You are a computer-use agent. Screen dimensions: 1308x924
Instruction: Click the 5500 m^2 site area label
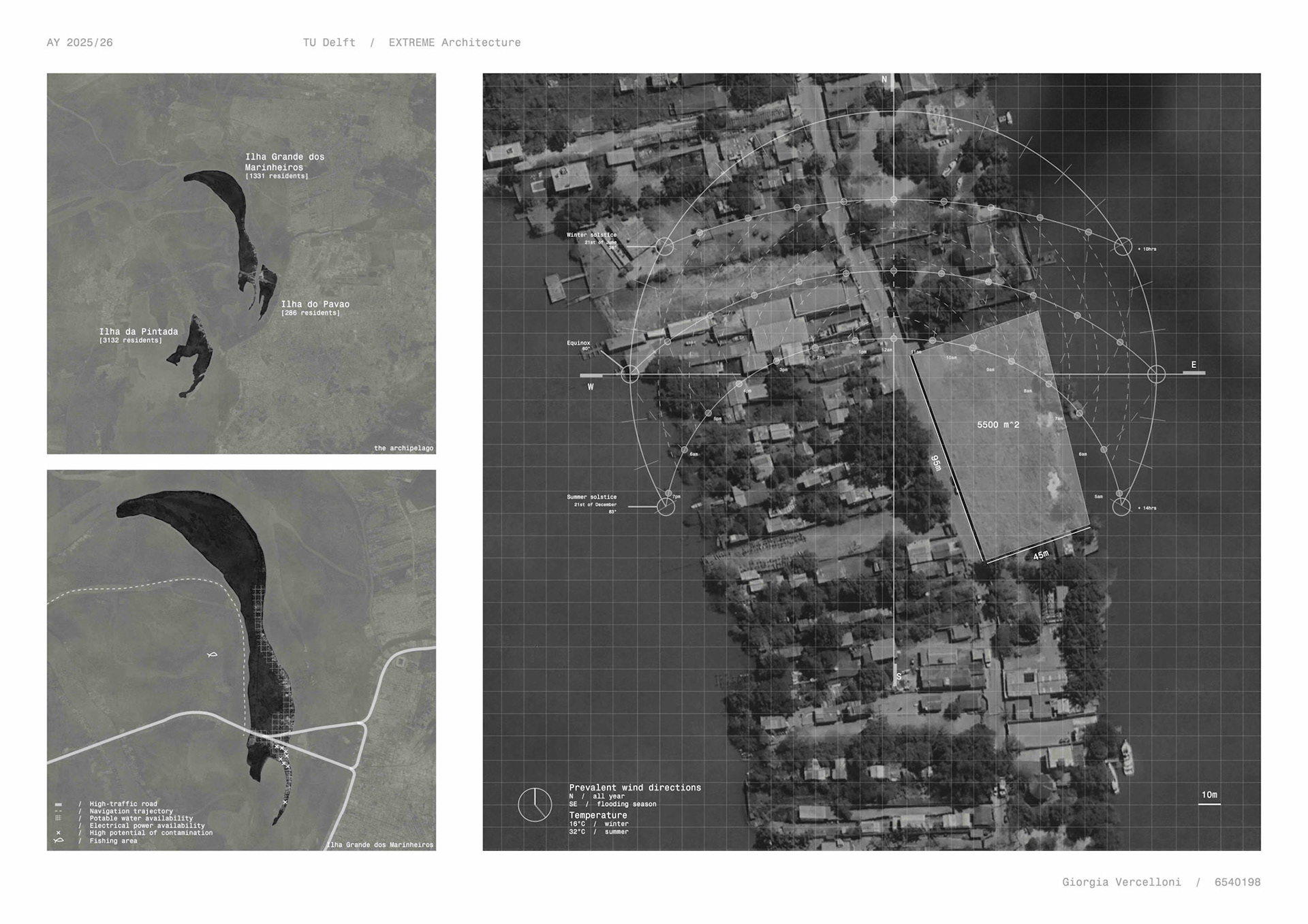(998, 425)
